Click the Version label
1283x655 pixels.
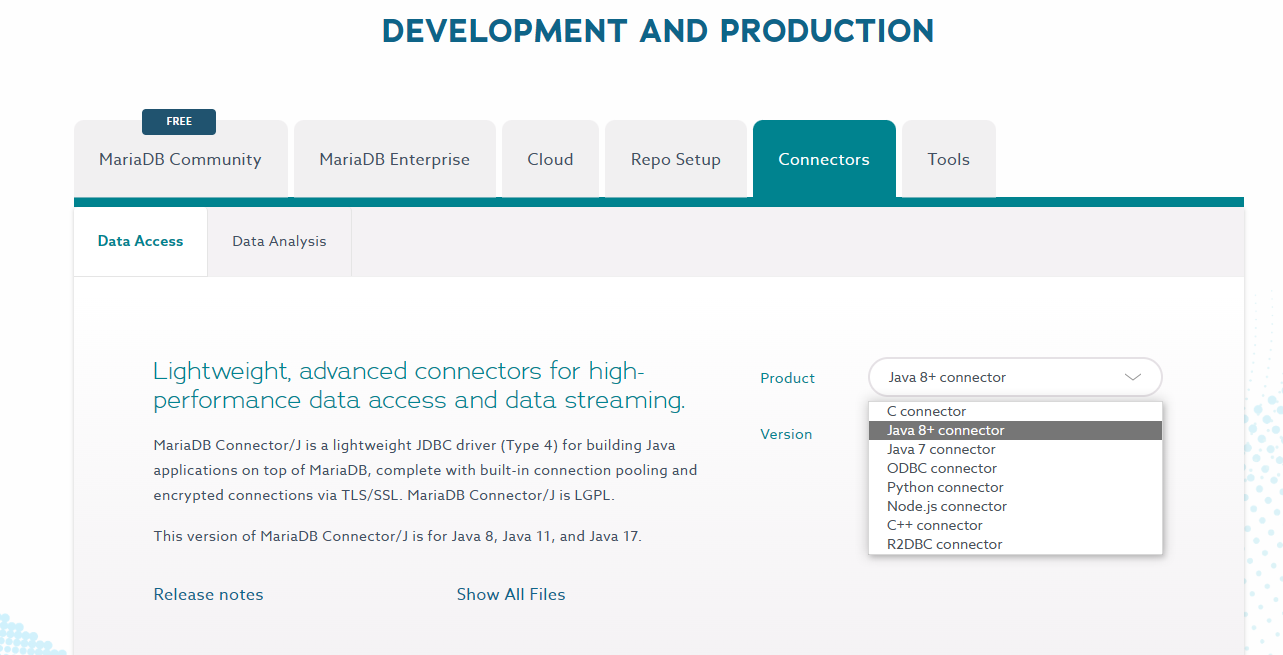(786, 434)
